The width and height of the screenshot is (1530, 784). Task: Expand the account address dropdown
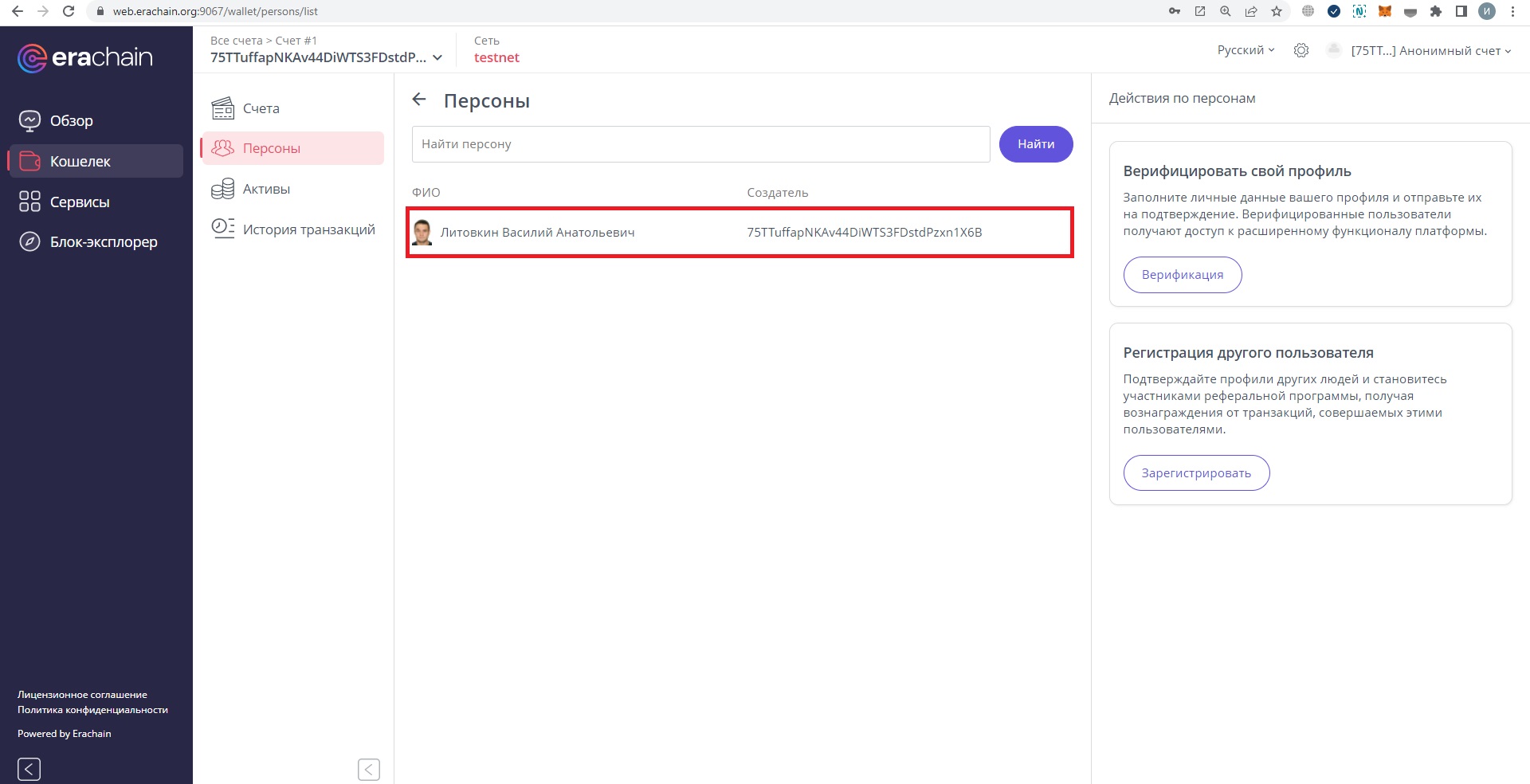pos(437,57)
